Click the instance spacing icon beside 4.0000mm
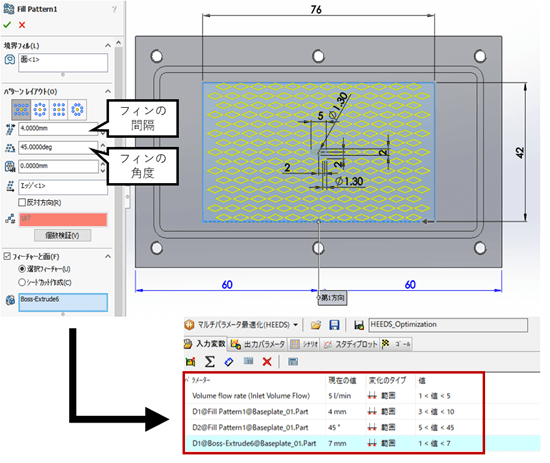 click(10, 129)
